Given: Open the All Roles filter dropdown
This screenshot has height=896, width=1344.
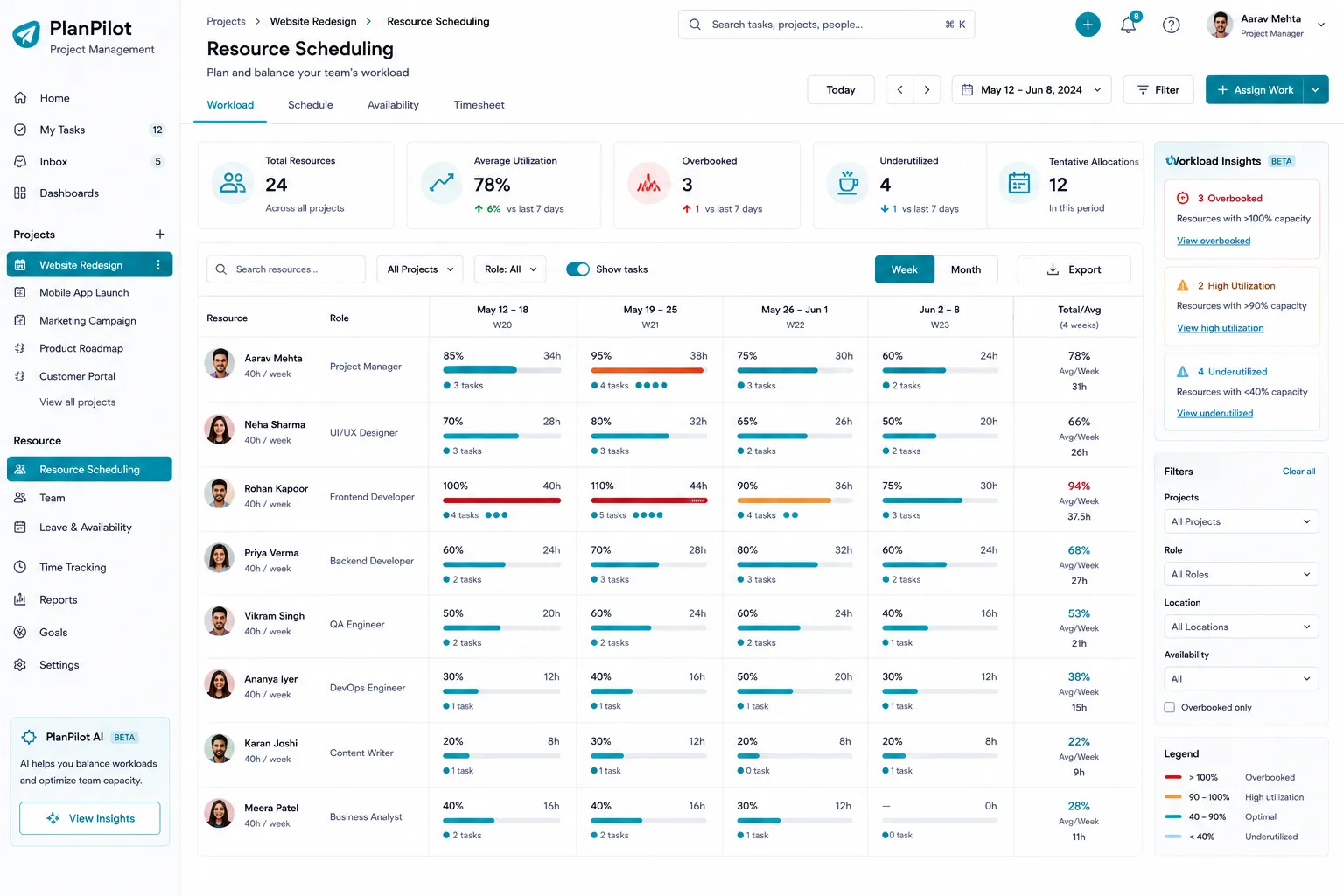Looking at the screenshot, I should [1242, 574].
